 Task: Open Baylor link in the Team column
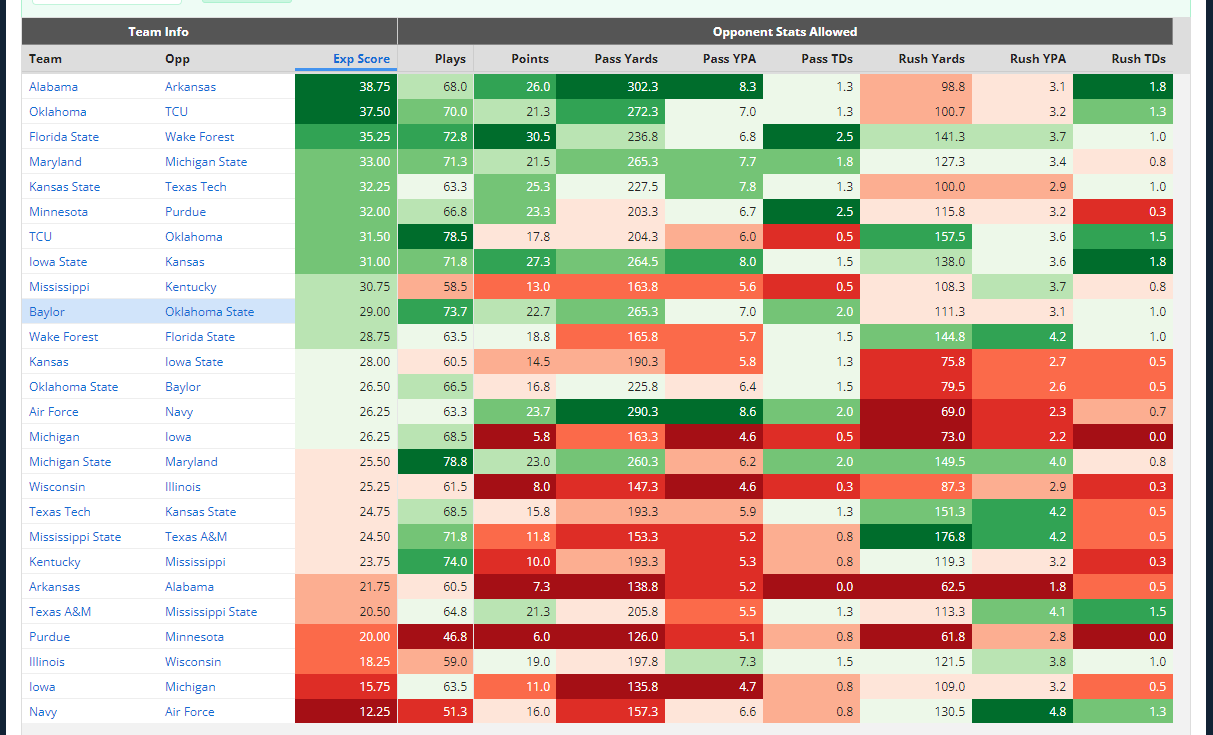pyautogui.click(x=47, y=312)
